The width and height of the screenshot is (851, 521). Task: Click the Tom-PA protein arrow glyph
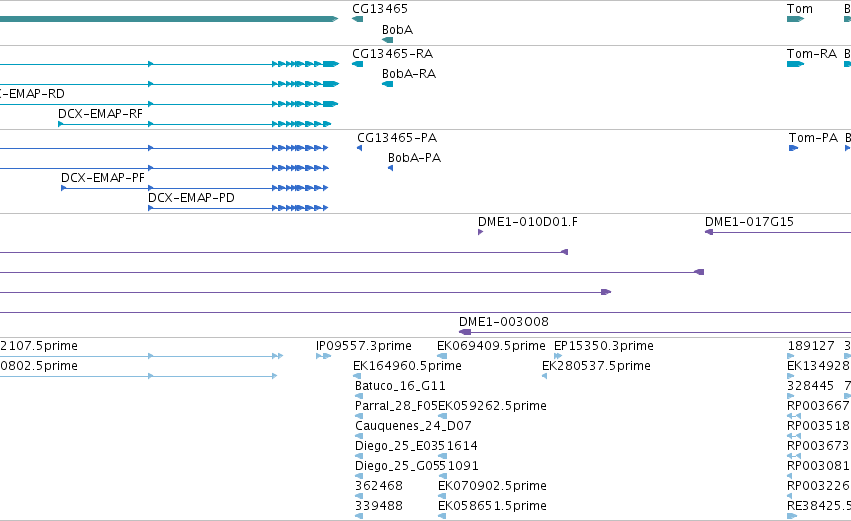coord(793,148)
